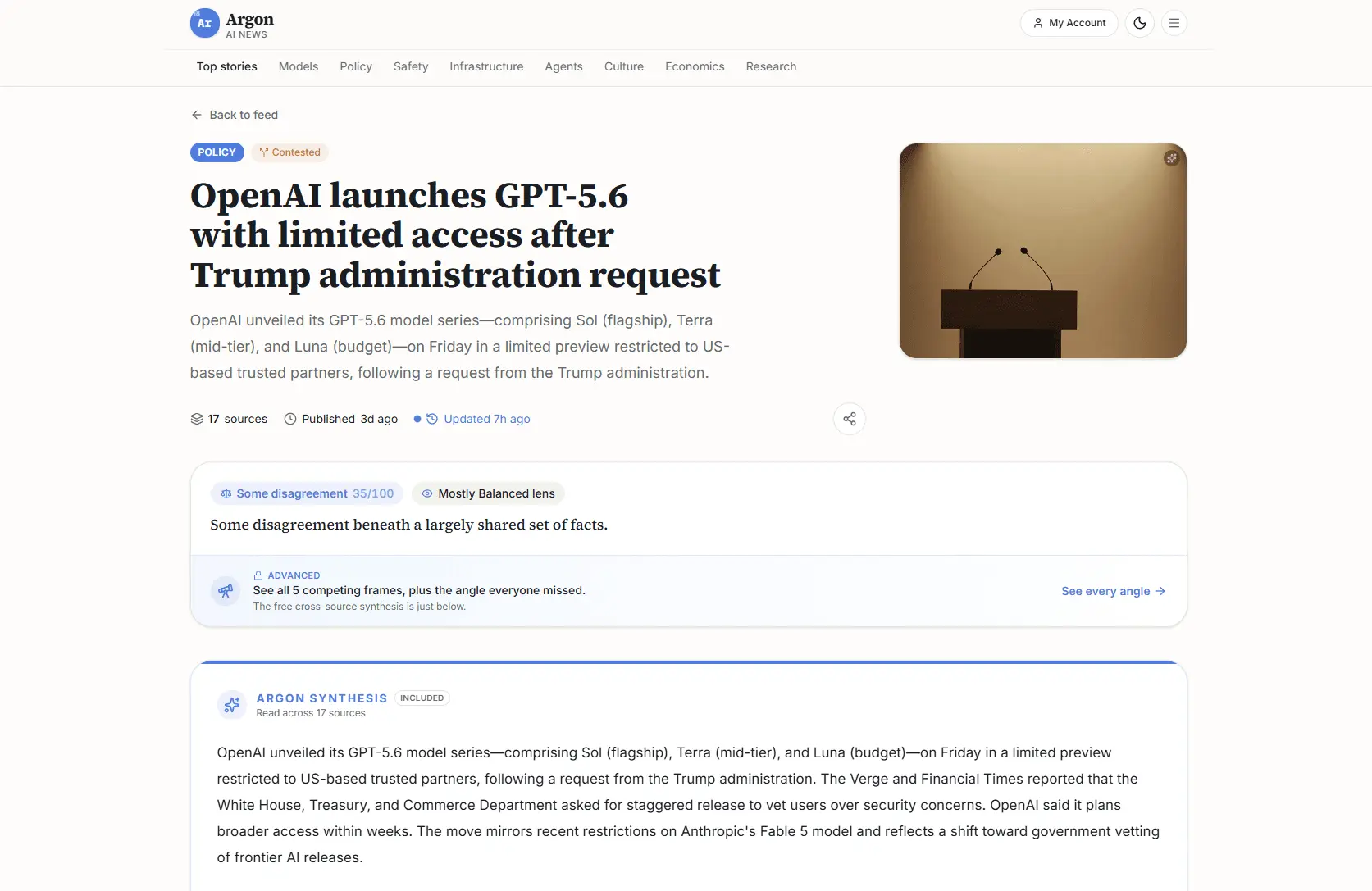Image resolution: width=1372 pixels, height=891 pixels.
Task: Open the Agents section
Action: coord(563,66)
